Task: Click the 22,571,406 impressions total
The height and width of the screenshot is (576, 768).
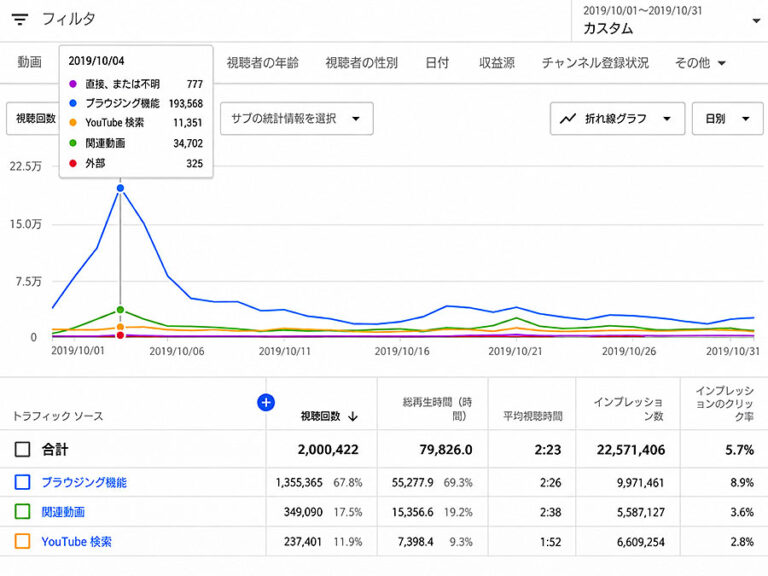Action: pos(631,450)
